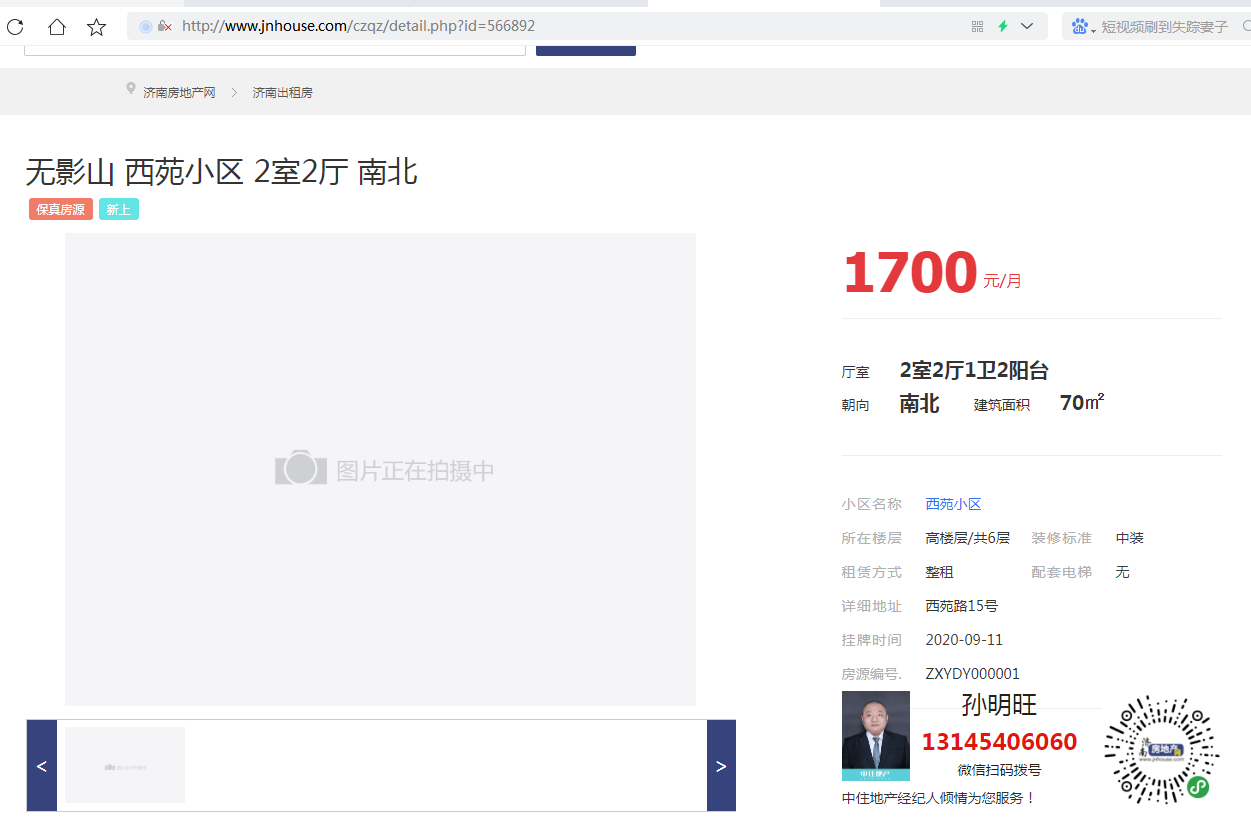Go to the browser home page icon
The width and height of the screenshot is (1251, 827).
[57, 27]
